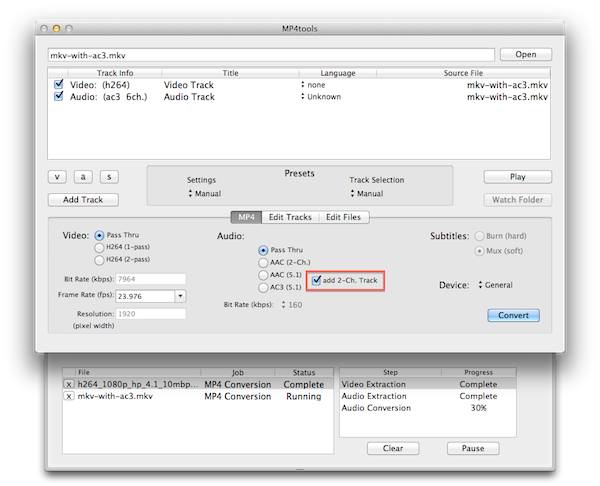Select the Audio Extraction step row
This screenshot has width=600, height=486.
coord(427,396)
